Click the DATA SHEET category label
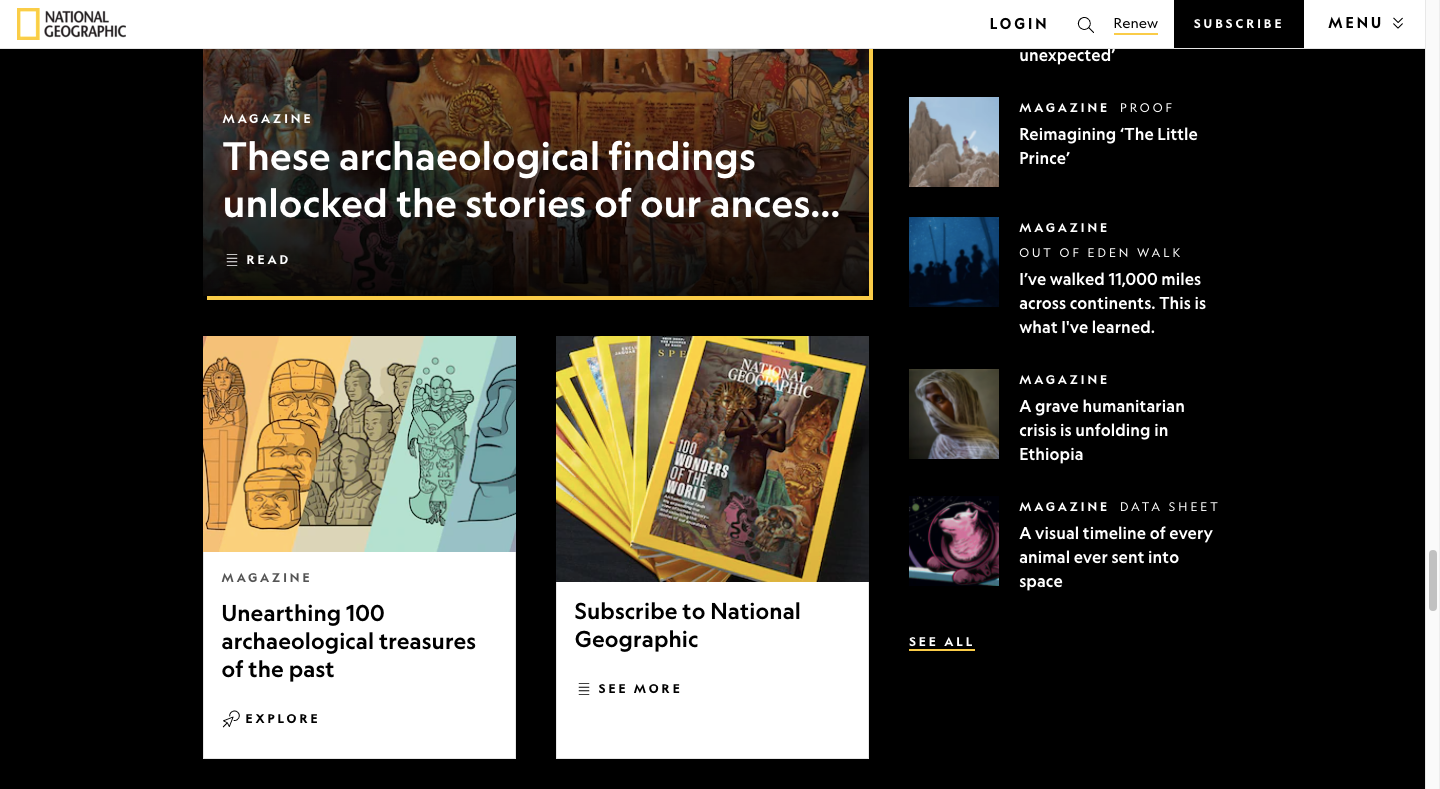 tap(1169, 507)
